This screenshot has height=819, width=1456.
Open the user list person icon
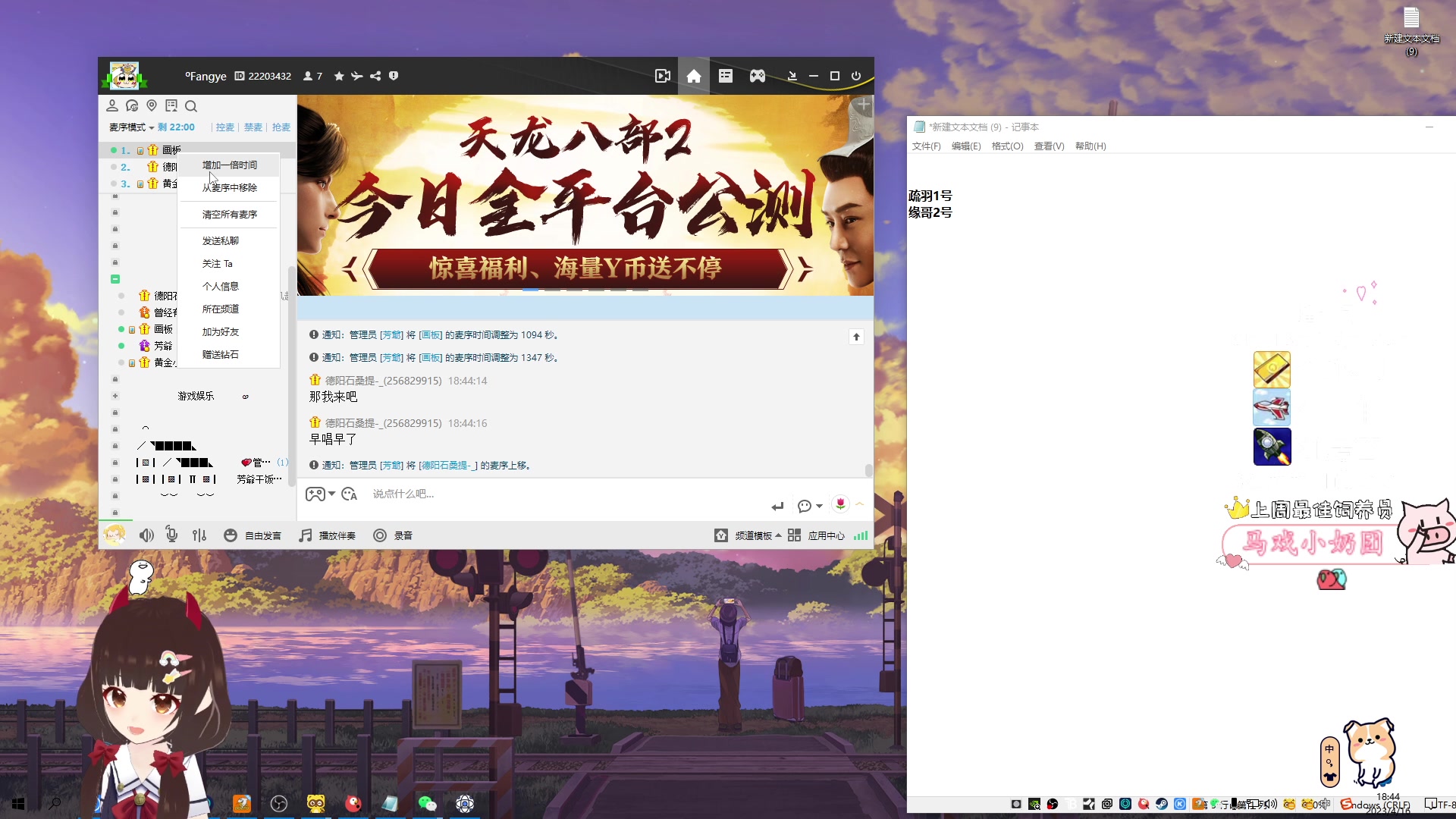coord(112,106)
